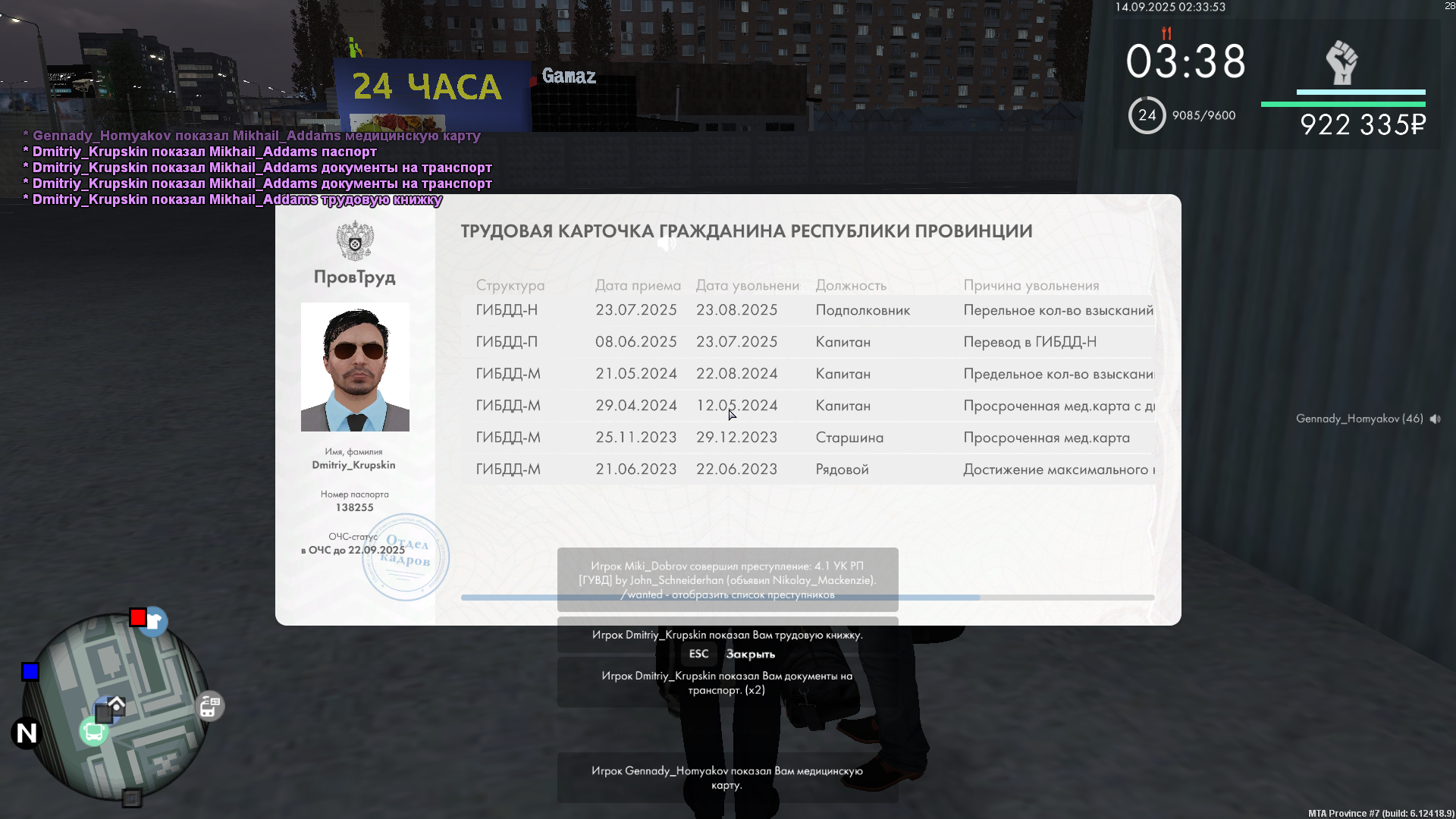Click the Причина увольнения column header
Viewport: 1456px width, 819px height.
pos(1031,285)
